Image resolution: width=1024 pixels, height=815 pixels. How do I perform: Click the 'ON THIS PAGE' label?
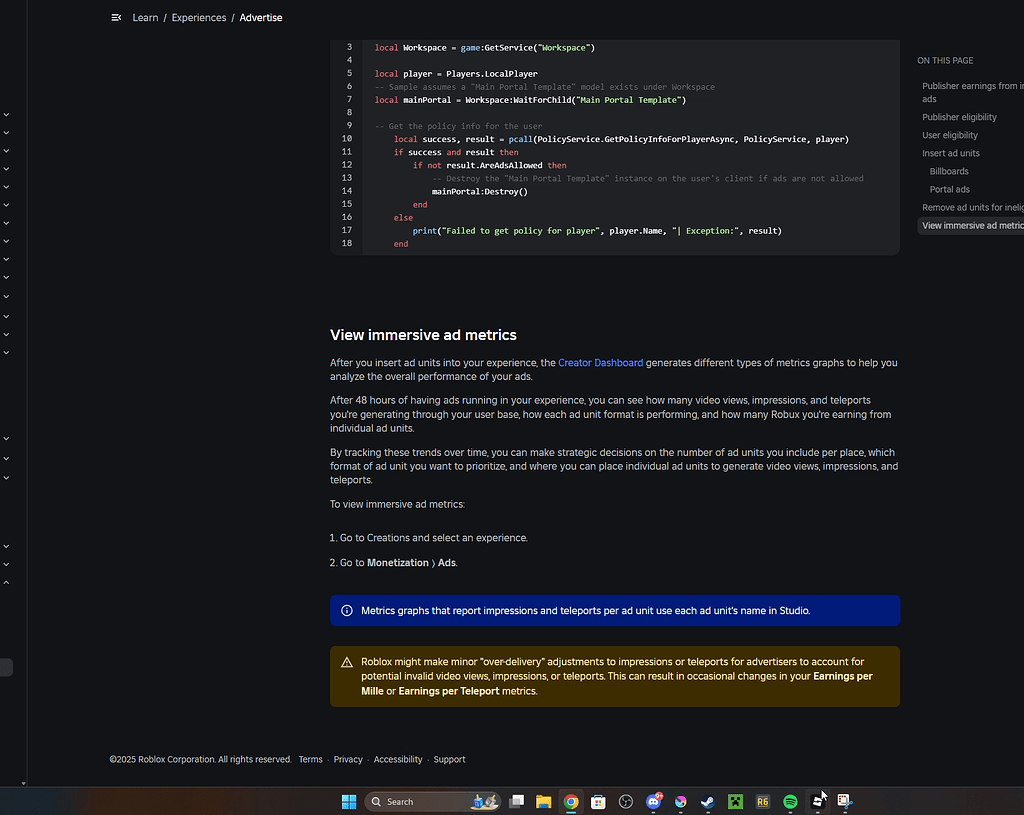(x=945, y=60)
